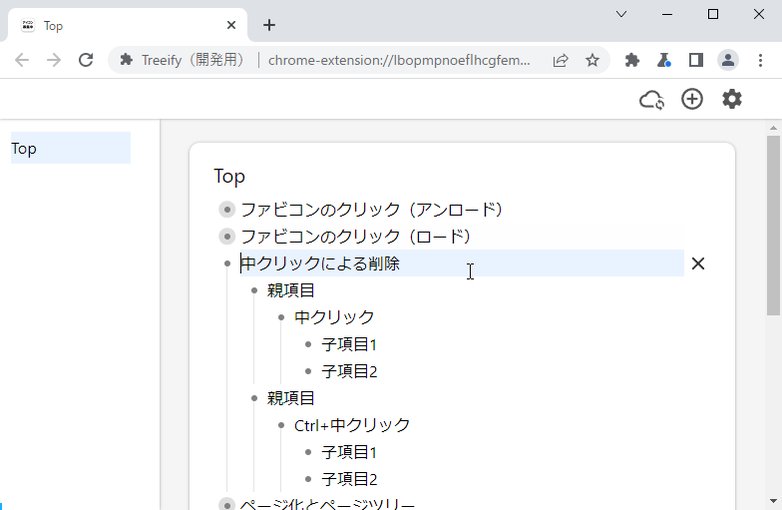The width and height of the screenshot is (782, 510).
Task: Click the Top page title text
Action: (x=229, y=176)
